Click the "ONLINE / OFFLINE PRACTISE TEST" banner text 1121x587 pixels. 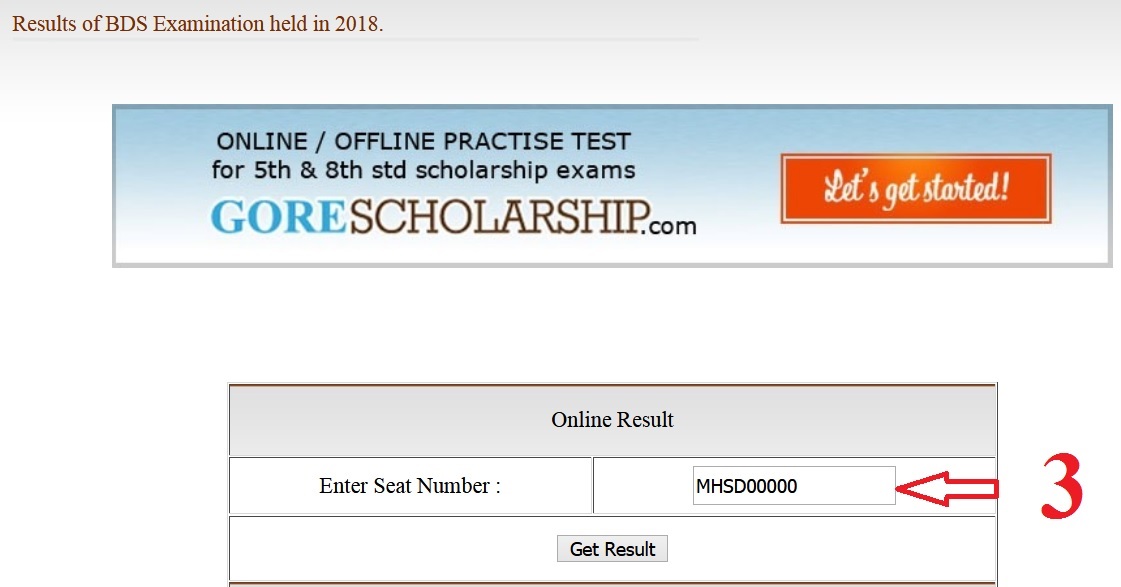[423, 140]
